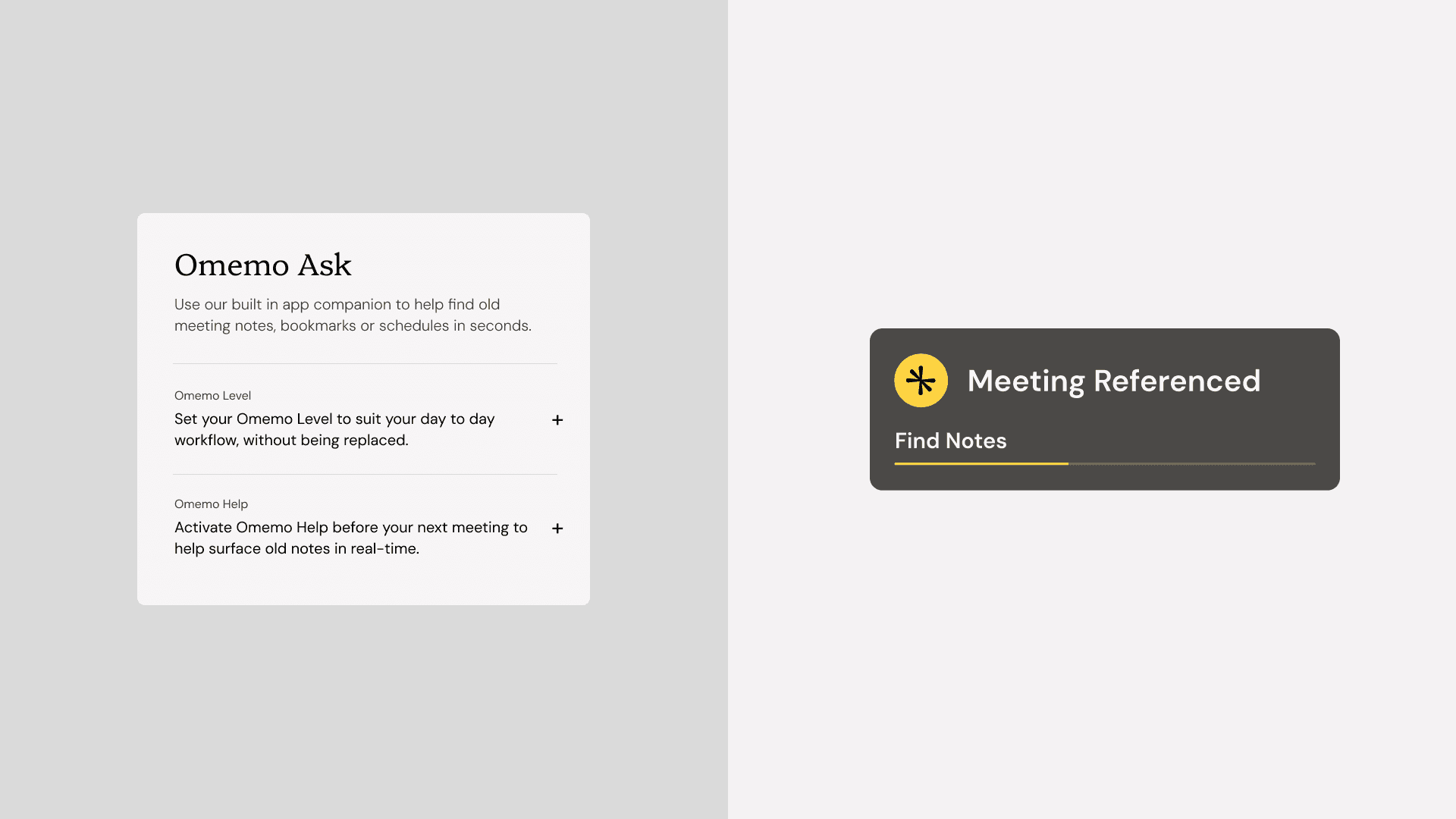Image resolution: width=1456 pixels, height=819 pixels.
Task: Select the Find Notes tab
Action: [950, 441]
